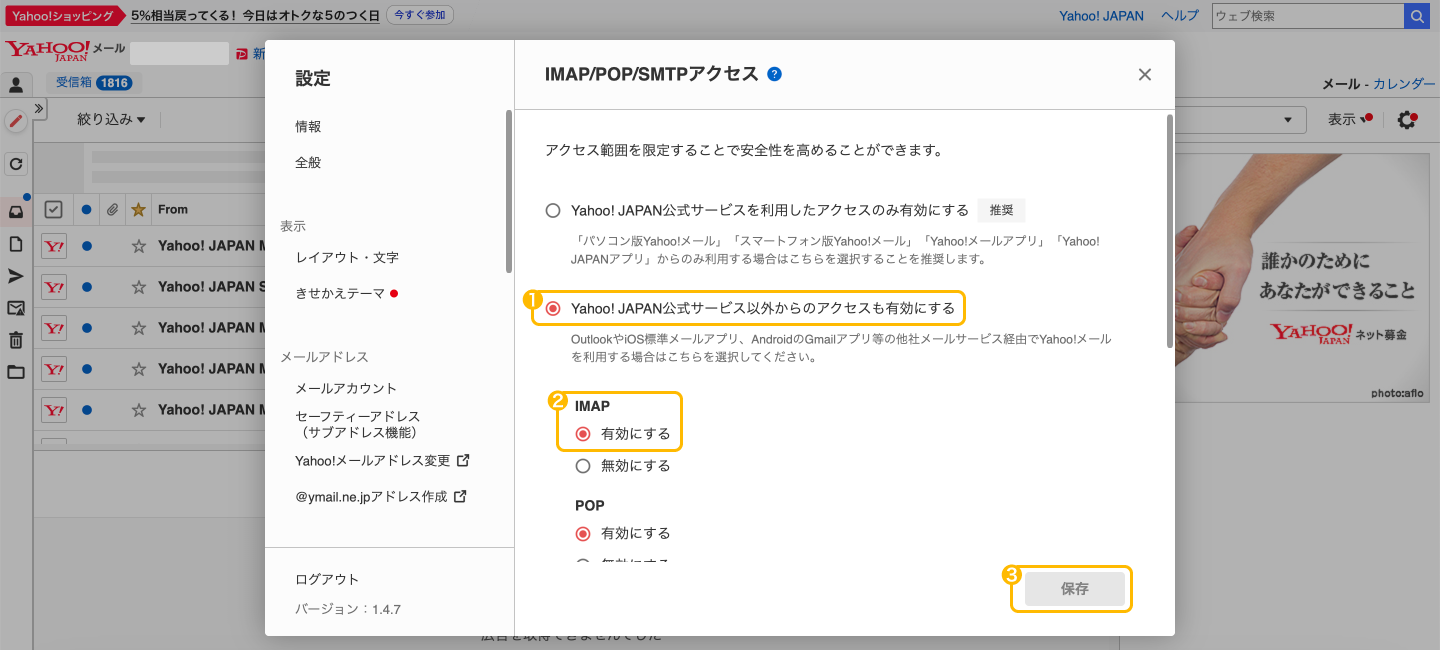The width and height of the screenshot is (1440, 650).
Task: Open メールアカウント settings
Action: click(x=346, y=389)
